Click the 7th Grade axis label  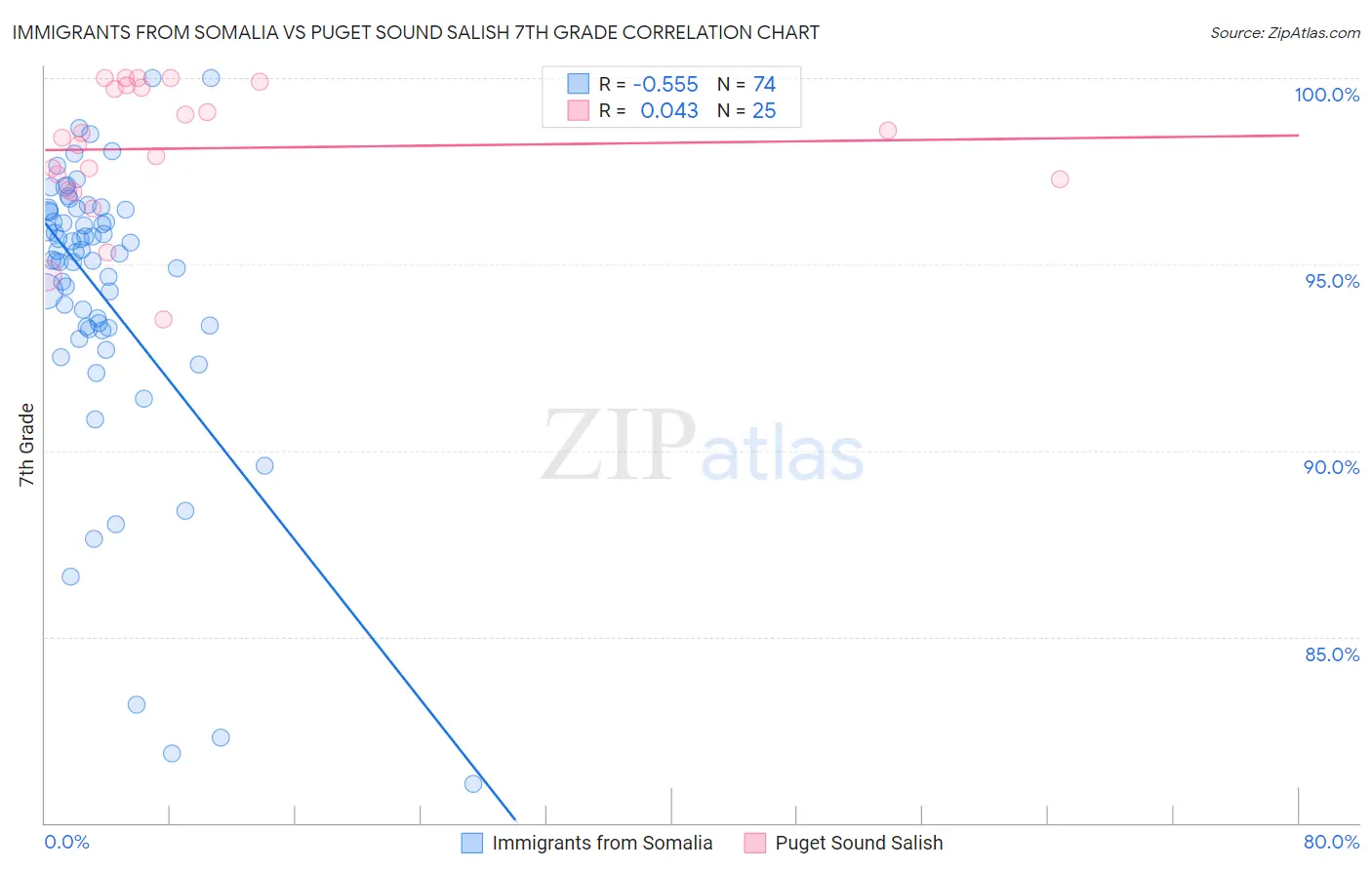tap(26, 445)
